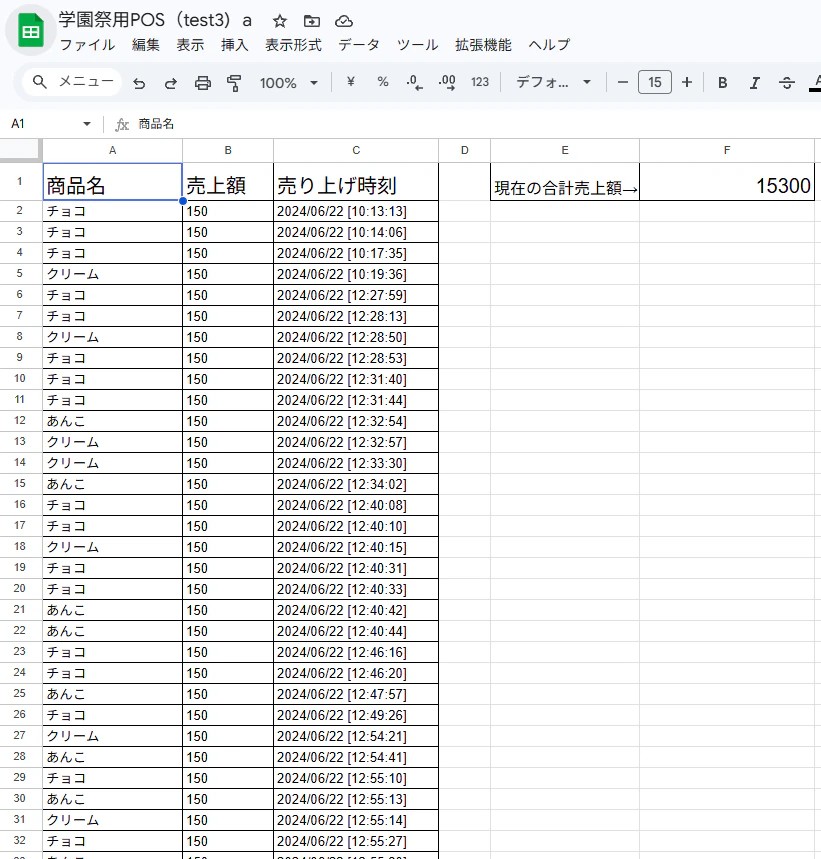Open the ツール menu

click(x=417, y=45)
